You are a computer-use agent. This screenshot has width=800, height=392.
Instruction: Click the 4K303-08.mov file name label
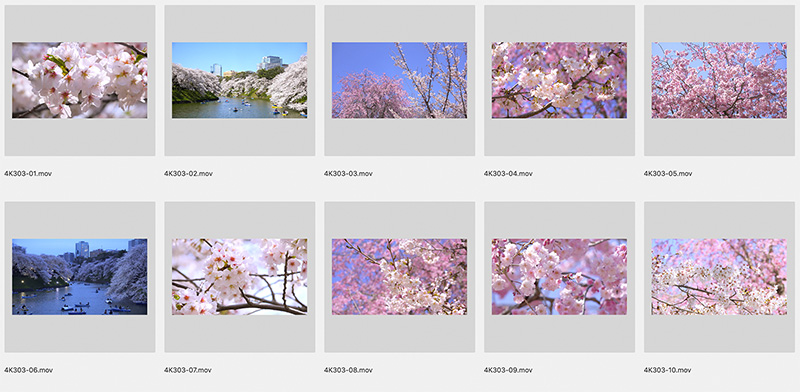click(x=348, y=370)
